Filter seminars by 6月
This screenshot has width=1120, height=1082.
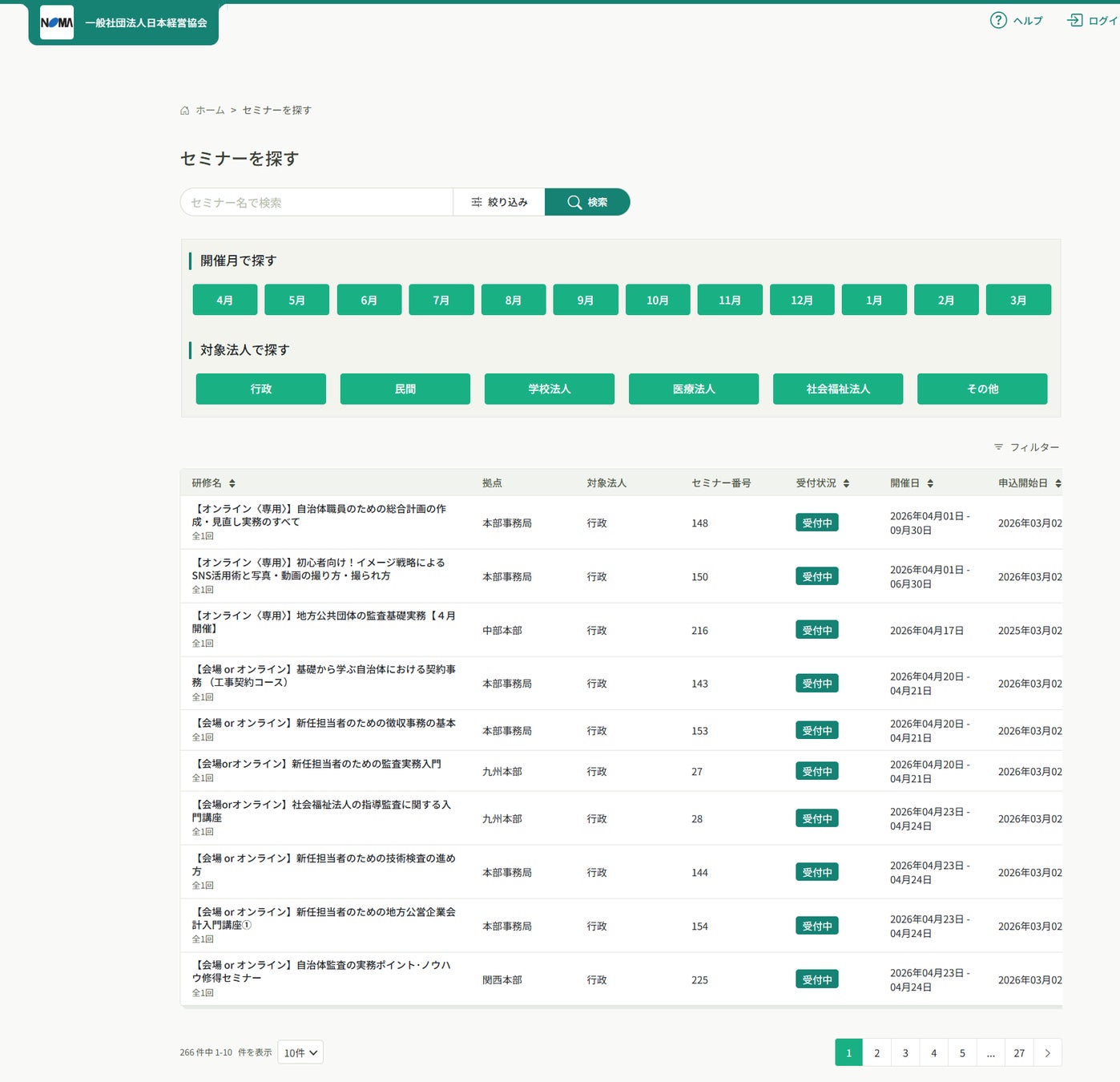(369, 300)
